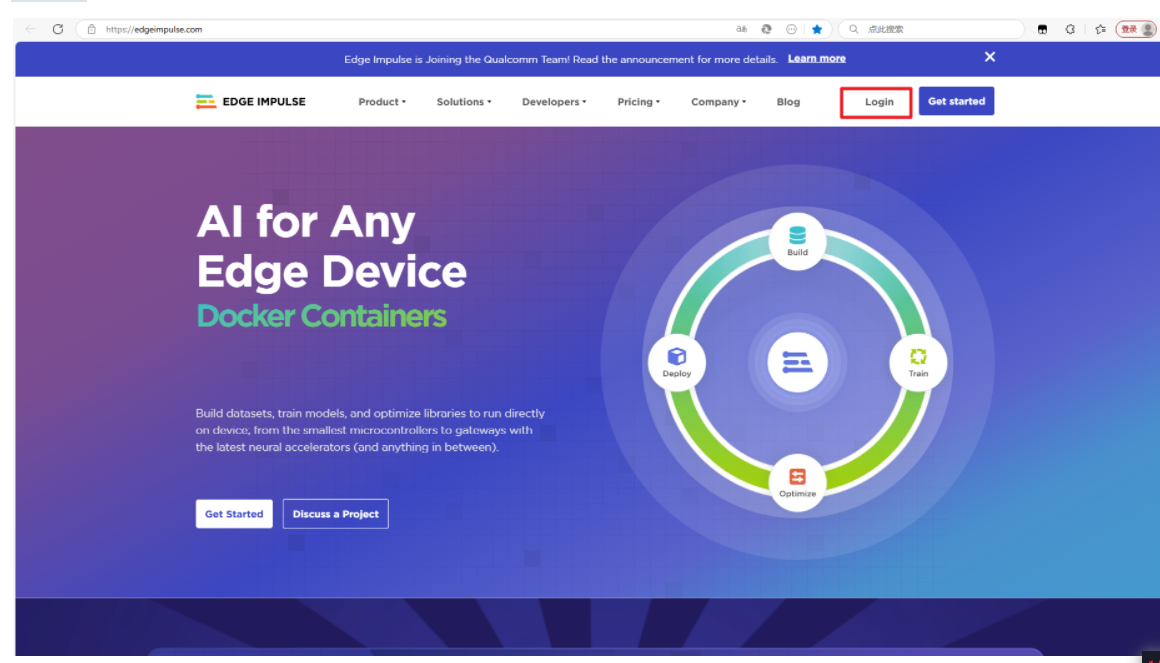Image resolution: width=1160 pixels, height=663 pixels.
Task: Click the center Edge Impulse circle icon
Action: pos(798,362)
